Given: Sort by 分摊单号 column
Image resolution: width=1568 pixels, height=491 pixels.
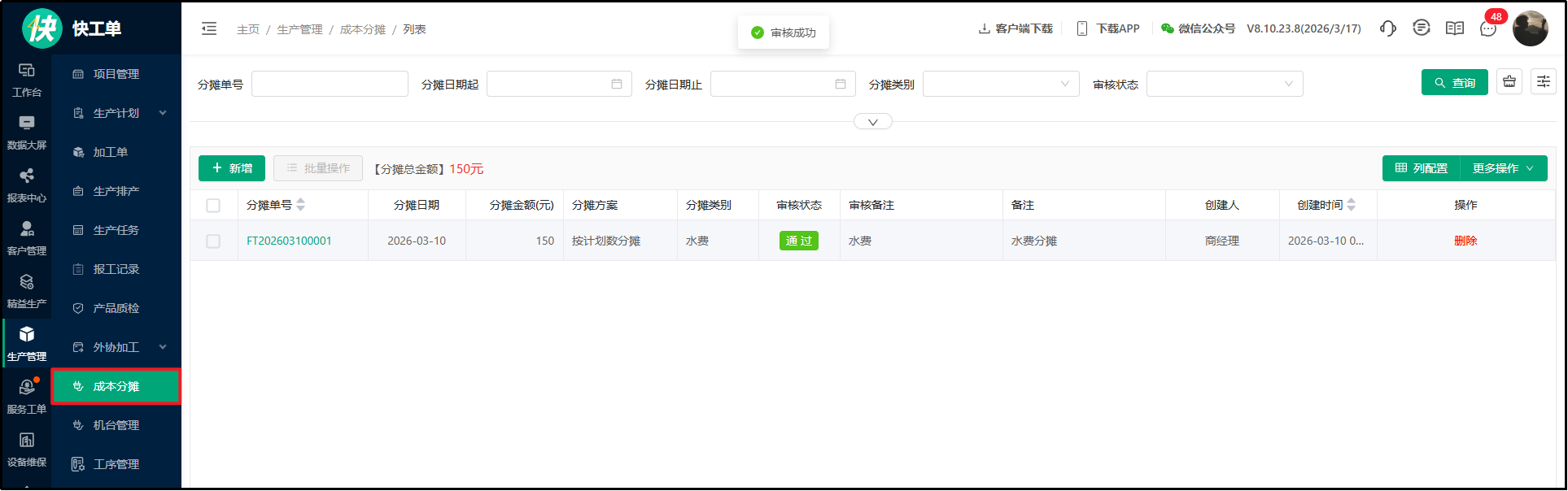Looking at the screenshot, I should 301,205.
